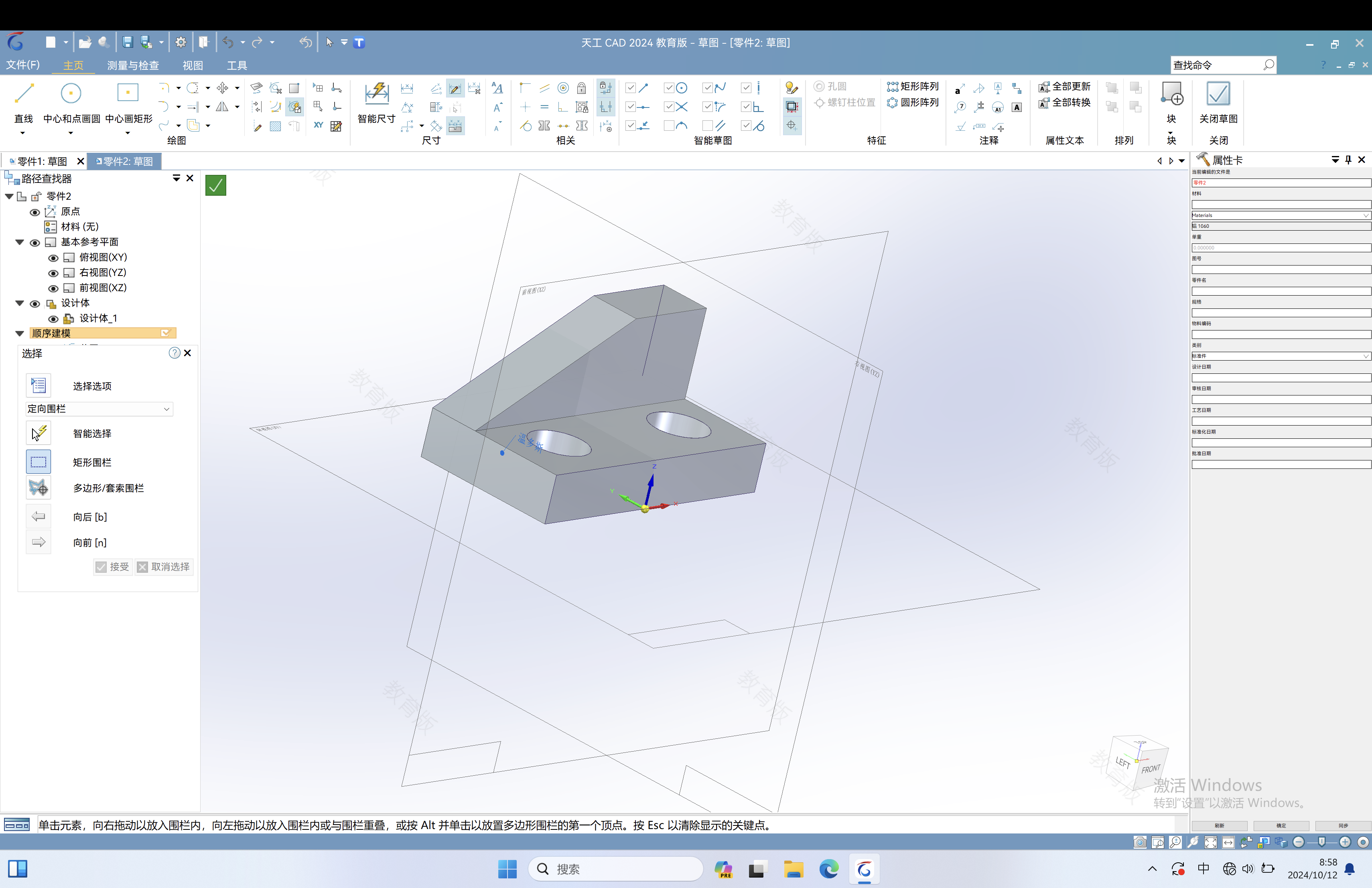Click the 向前 [n] forward arrow icon

[x=39, y=542]
